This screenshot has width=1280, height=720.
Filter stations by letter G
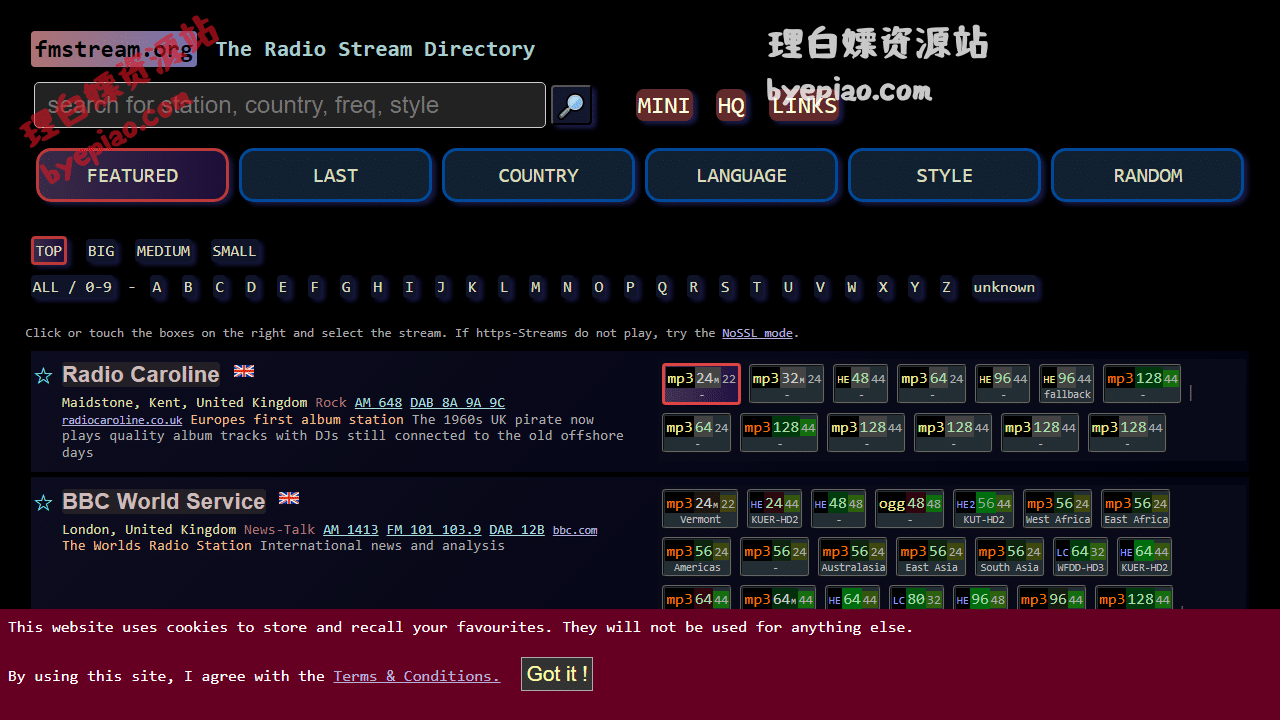[346, 287]
